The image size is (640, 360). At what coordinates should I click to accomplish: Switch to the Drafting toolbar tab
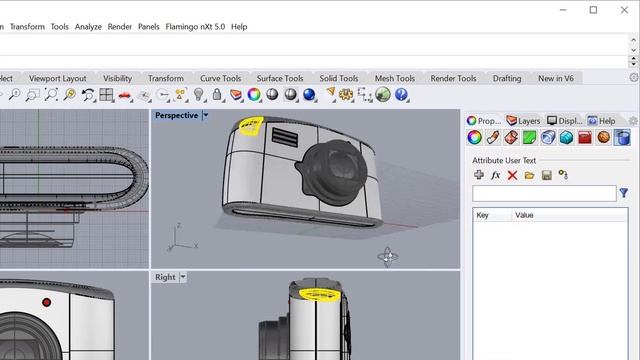(x=507, y=78)
